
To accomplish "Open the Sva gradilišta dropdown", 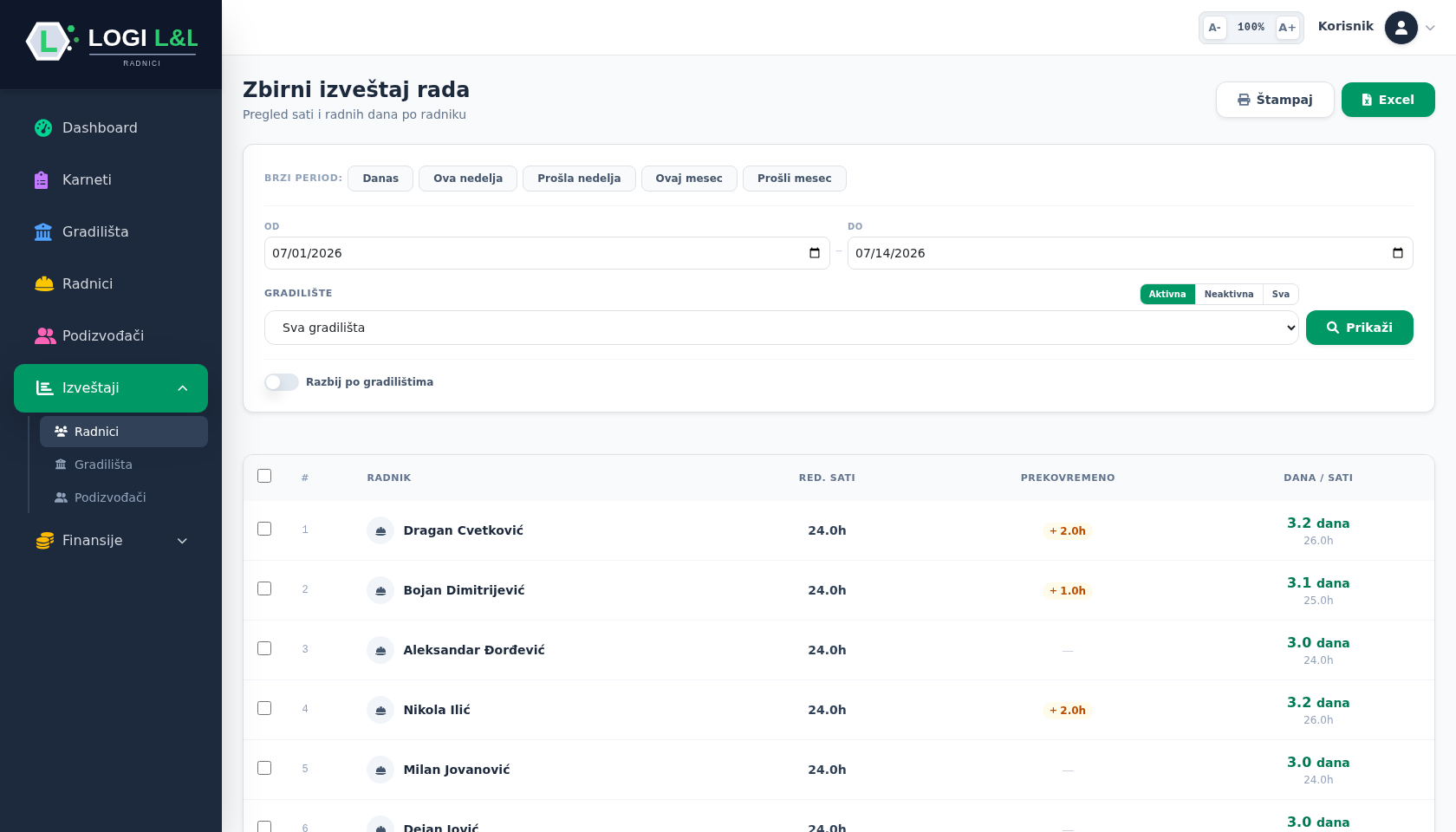I will 781,328.
